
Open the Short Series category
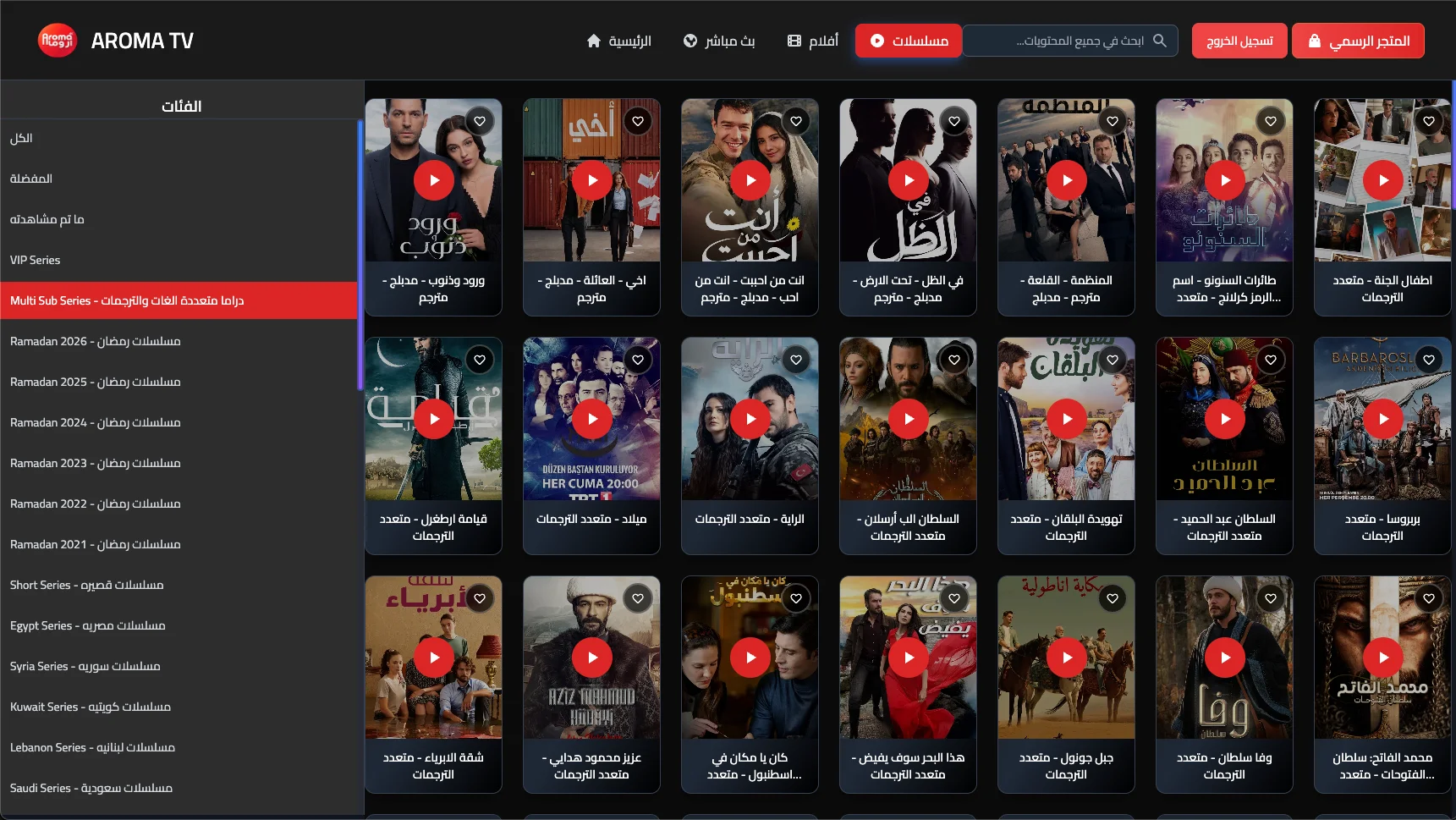(179, 585)
